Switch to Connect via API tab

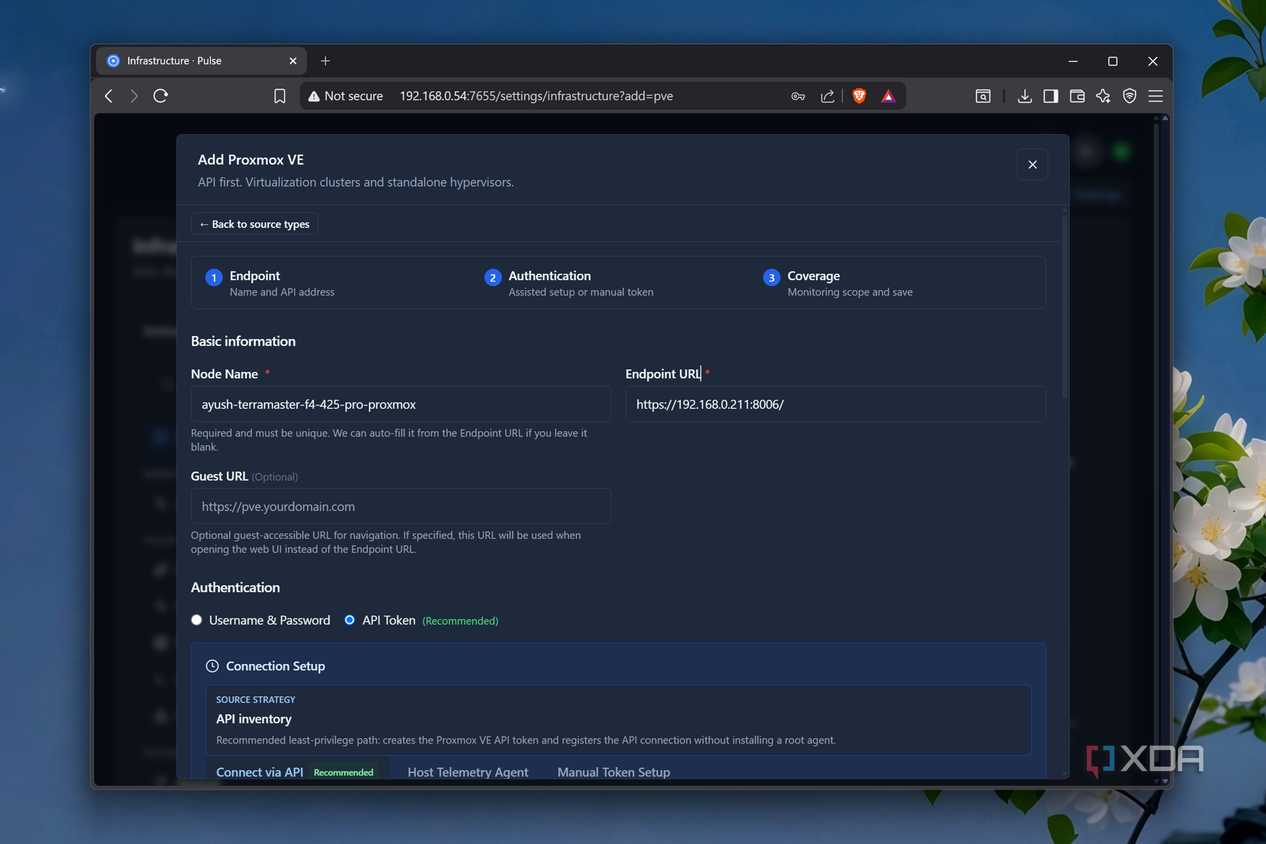pos(296,772)
